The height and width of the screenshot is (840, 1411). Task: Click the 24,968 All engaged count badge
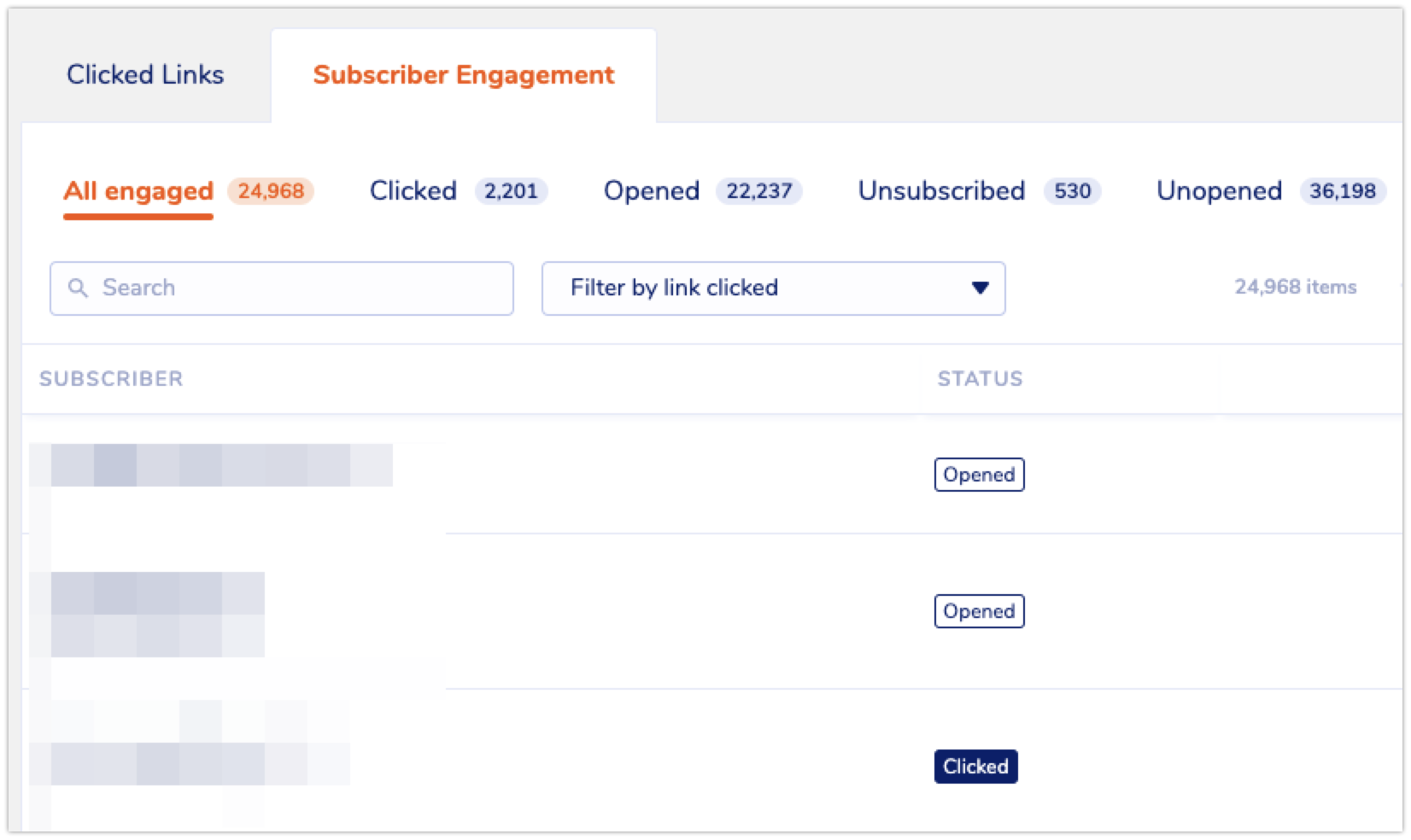tap(271, 191)
